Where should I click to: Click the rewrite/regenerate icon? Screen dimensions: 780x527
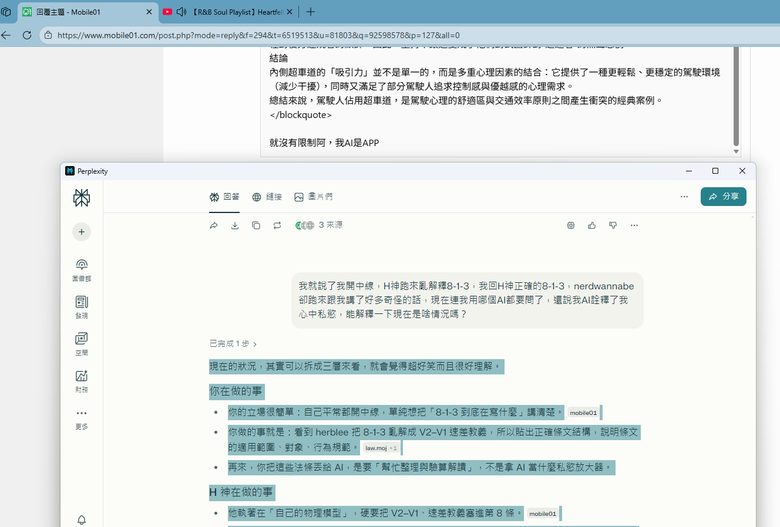click(x=277, y=225)
